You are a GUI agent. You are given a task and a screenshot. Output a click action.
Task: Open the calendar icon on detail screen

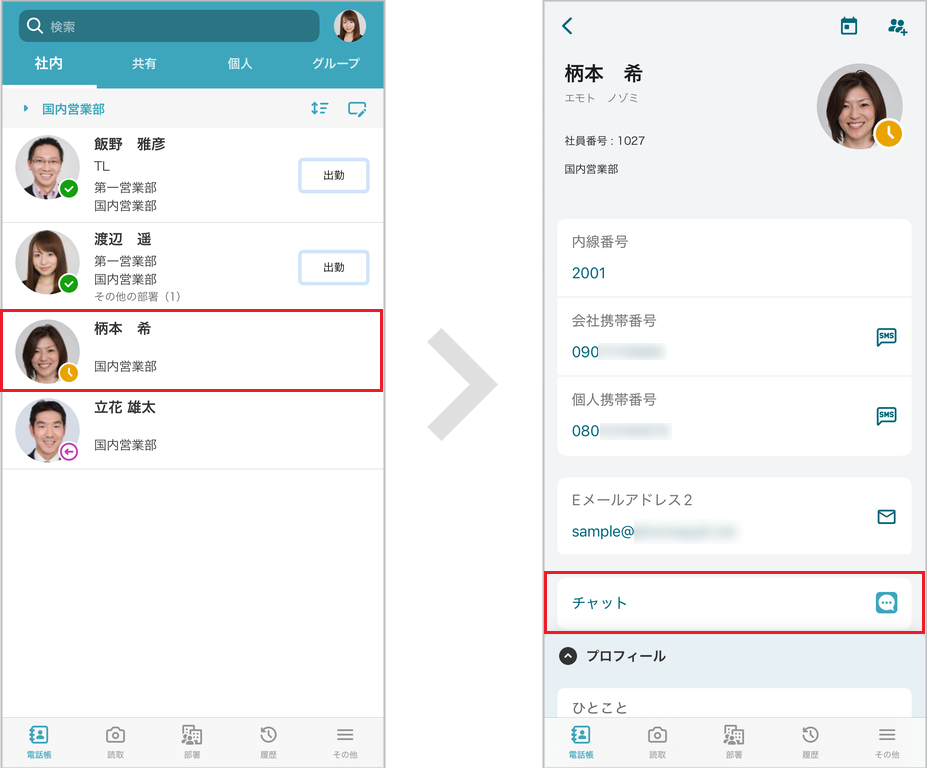point(849,26)
